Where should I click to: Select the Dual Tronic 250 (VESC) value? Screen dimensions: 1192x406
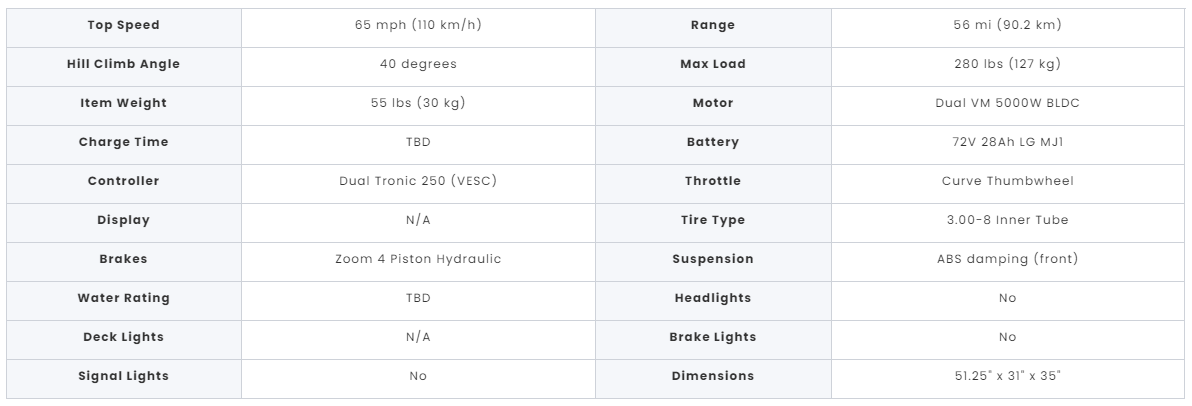[418, 181]
